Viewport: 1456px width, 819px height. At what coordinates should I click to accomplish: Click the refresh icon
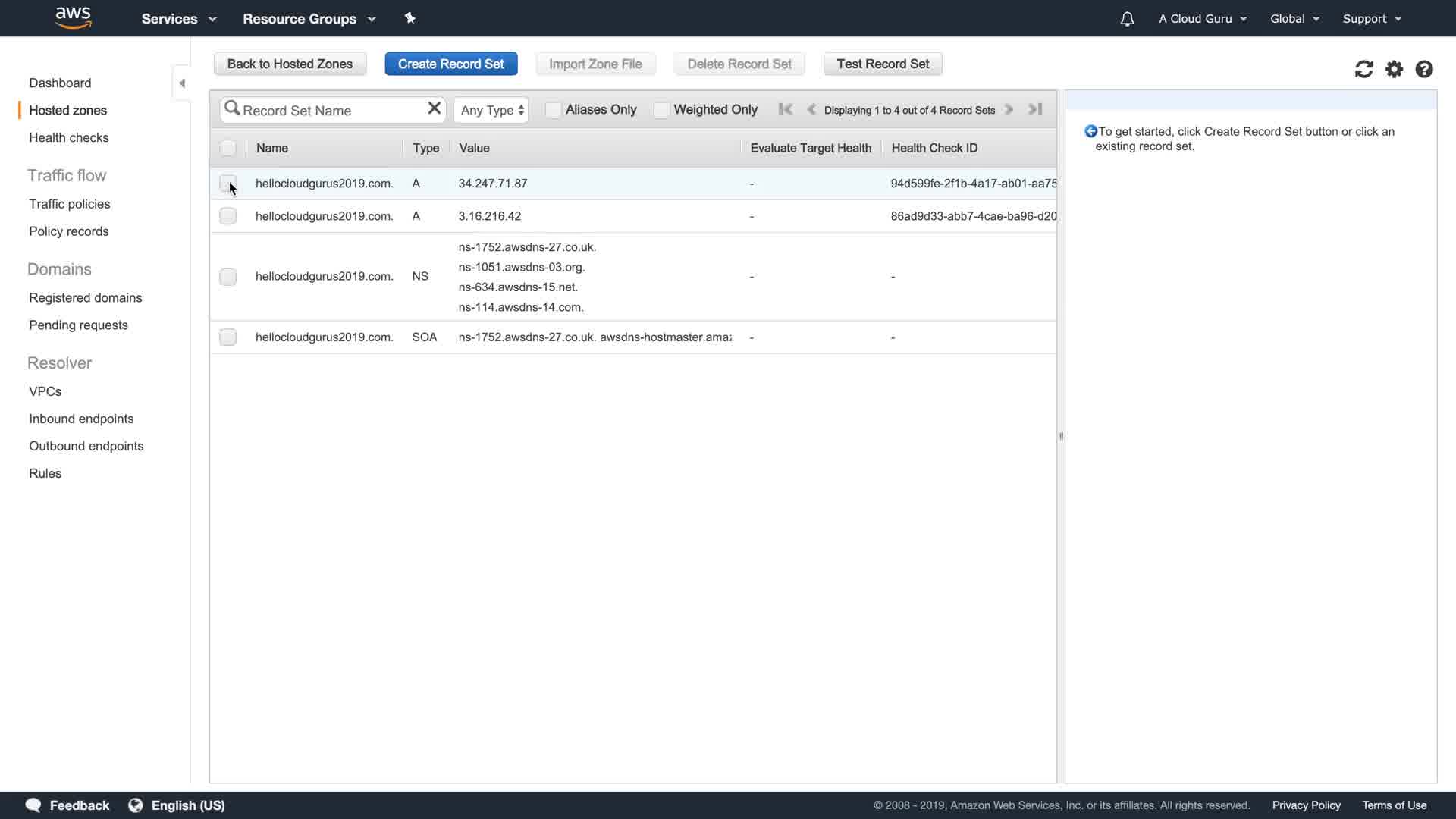point(1363,70)
